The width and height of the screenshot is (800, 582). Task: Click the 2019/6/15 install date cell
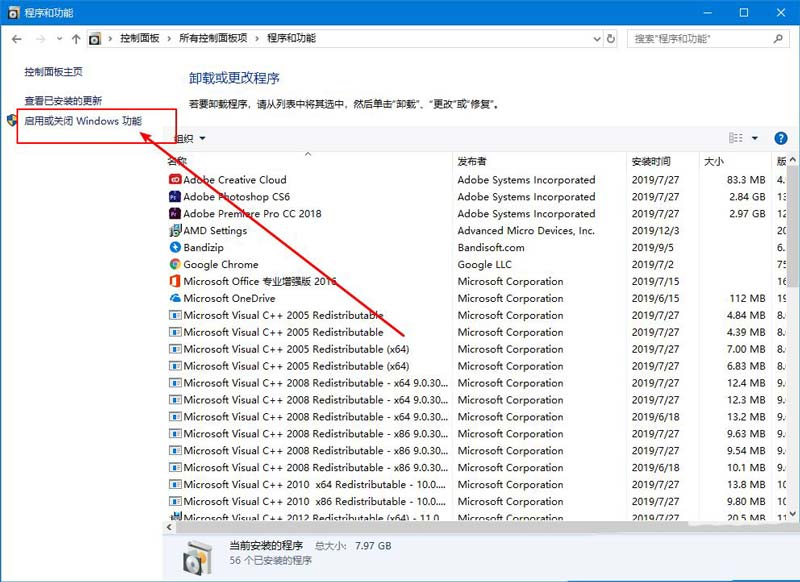tap(655, 298)
